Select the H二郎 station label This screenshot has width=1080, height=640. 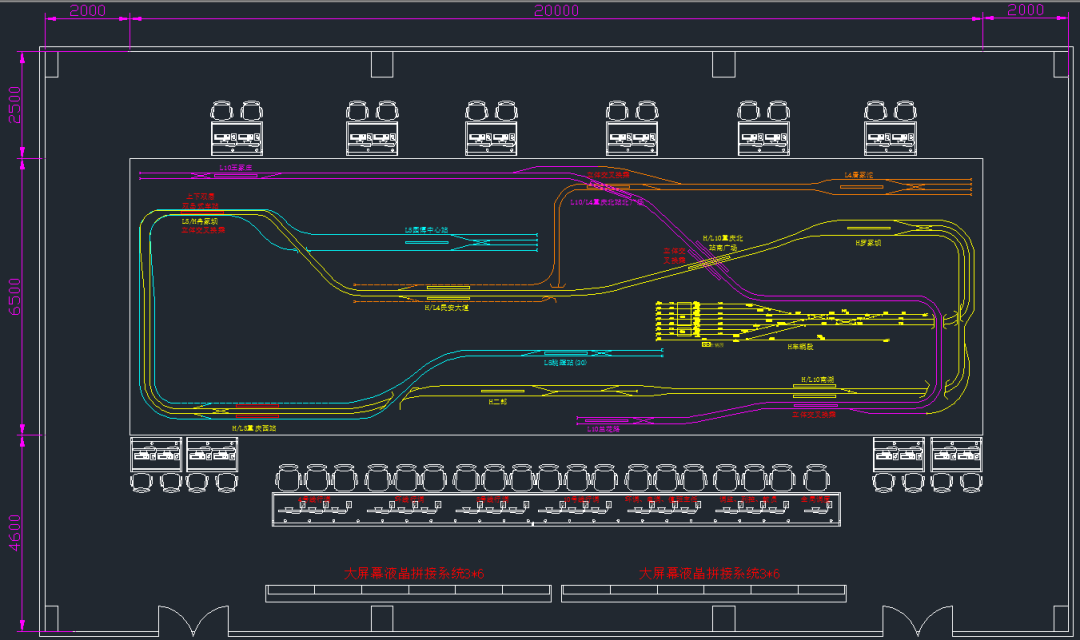(498, 401)
